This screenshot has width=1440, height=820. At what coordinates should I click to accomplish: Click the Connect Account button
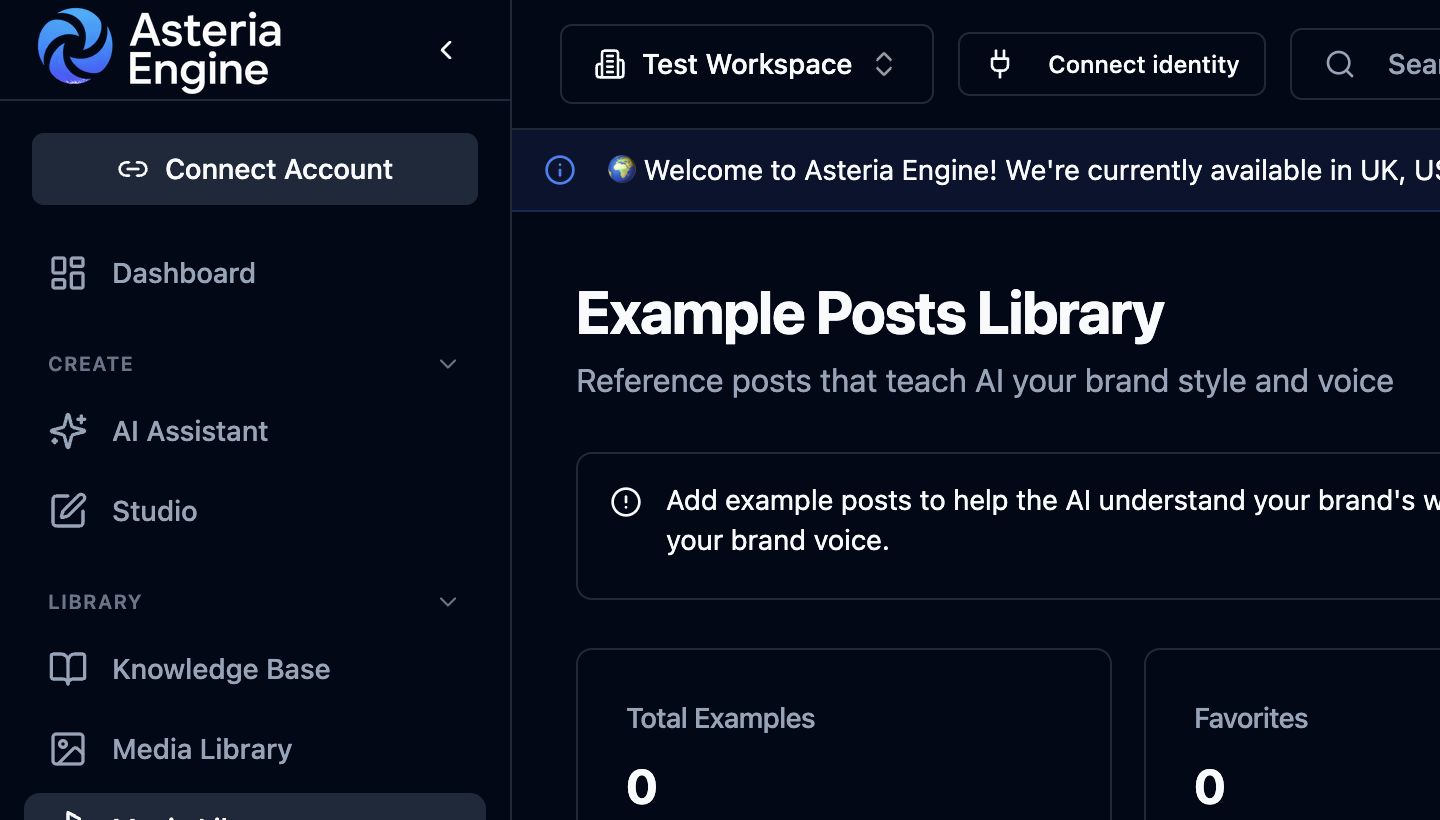[255, 169]
